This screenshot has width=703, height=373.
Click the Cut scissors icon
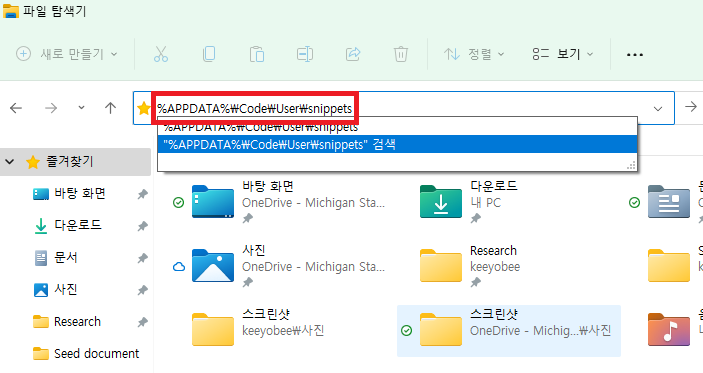pos(161,54)
